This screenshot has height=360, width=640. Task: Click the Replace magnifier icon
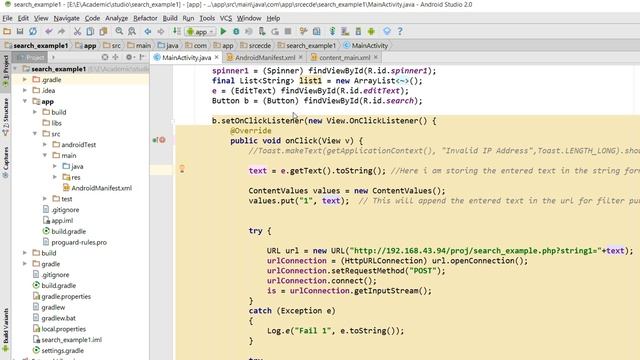pyautogui.click(x=132, y=31)
